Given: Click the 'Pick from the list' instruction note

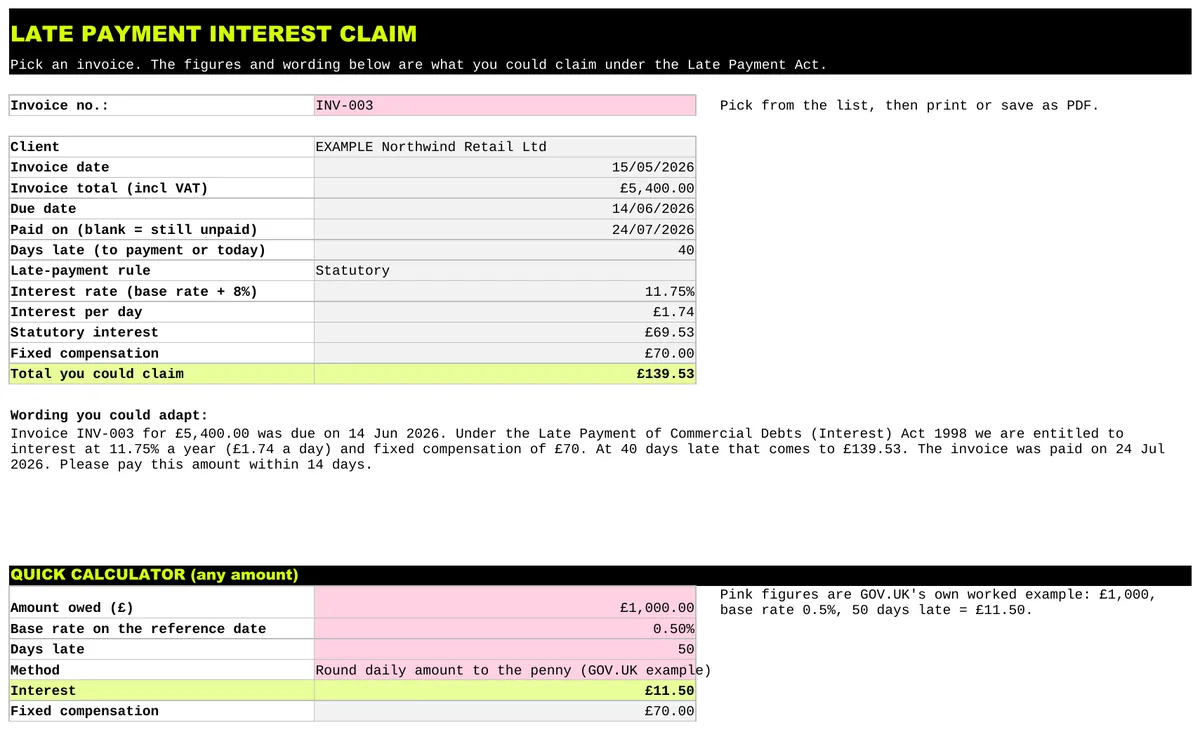Looking at the screenshot, I should point(909,105).
